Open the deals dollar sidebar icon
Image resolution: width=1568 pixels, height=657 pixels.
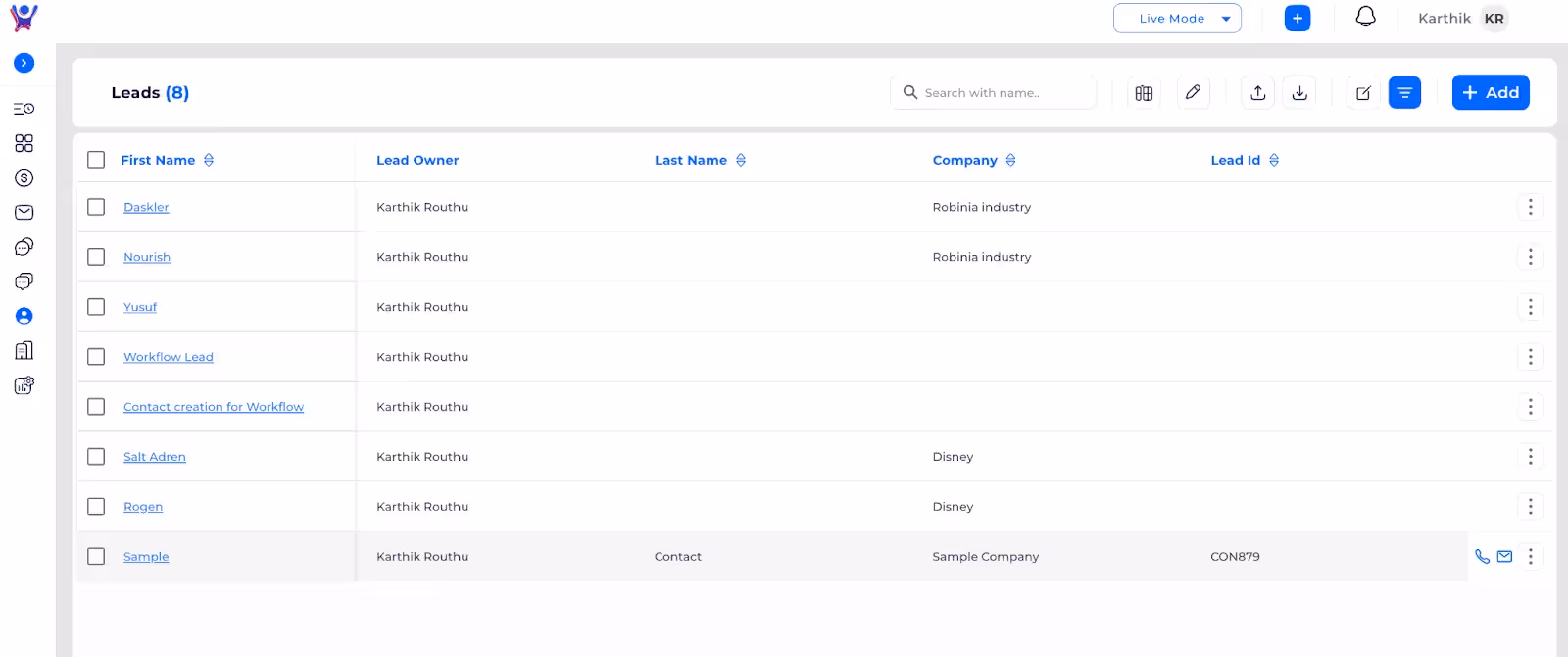point(24,177)
